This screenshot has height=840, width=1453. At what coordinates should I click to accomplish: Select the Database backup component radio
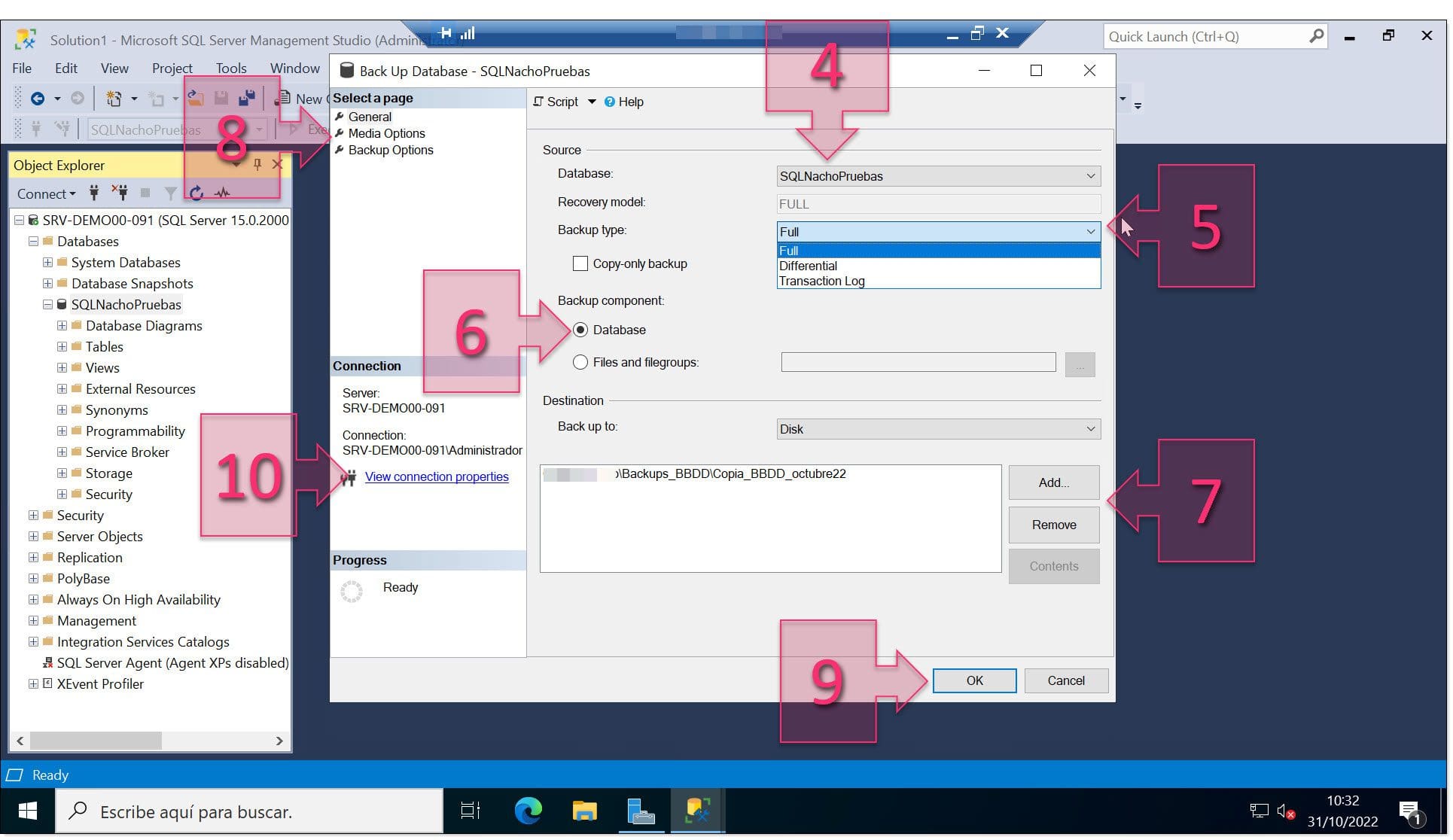pyautogui.click(x=580, y=330)
